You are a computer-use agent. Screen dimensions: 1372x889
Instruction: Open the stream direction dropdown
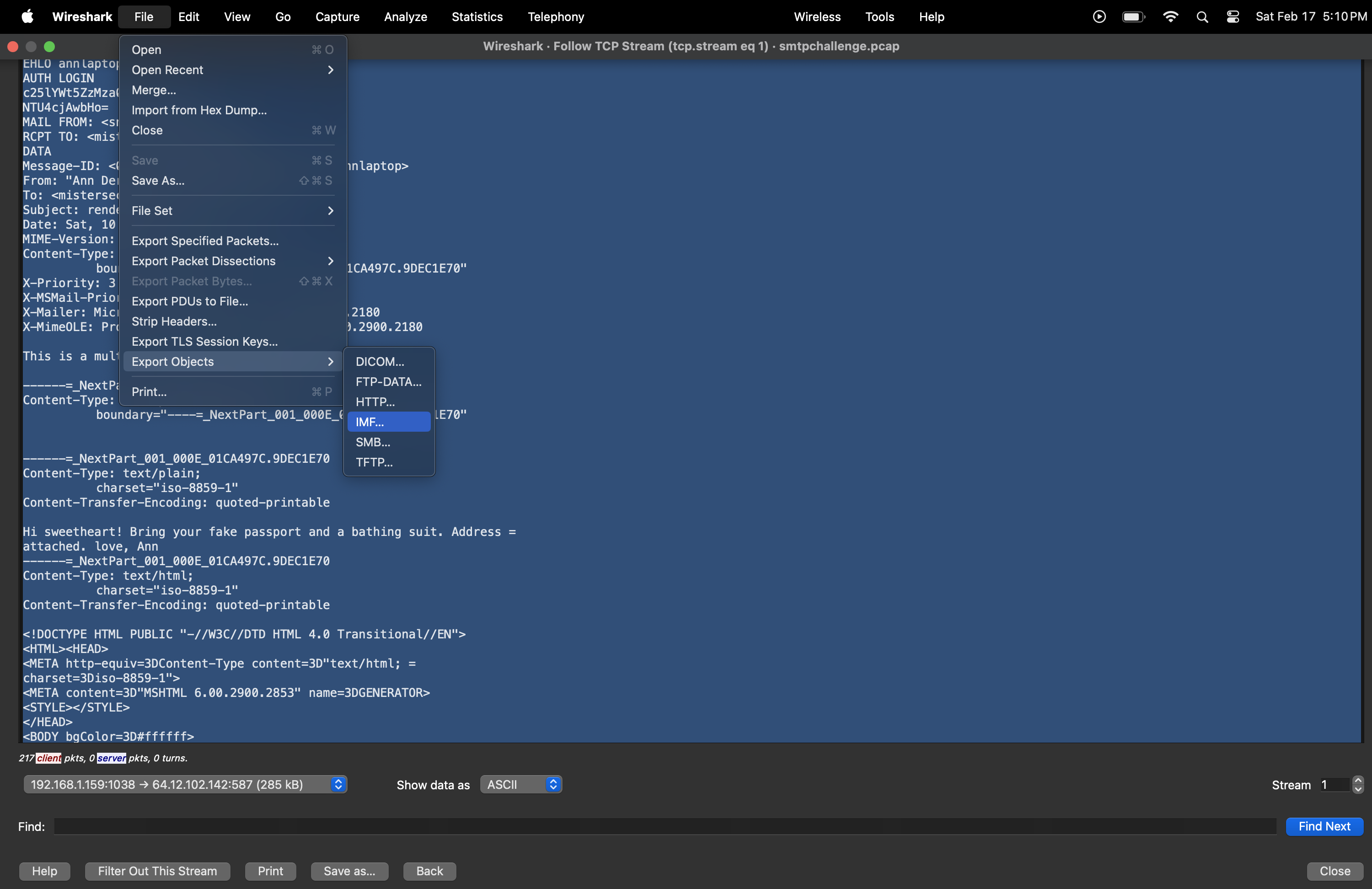(x=184, y=784)
